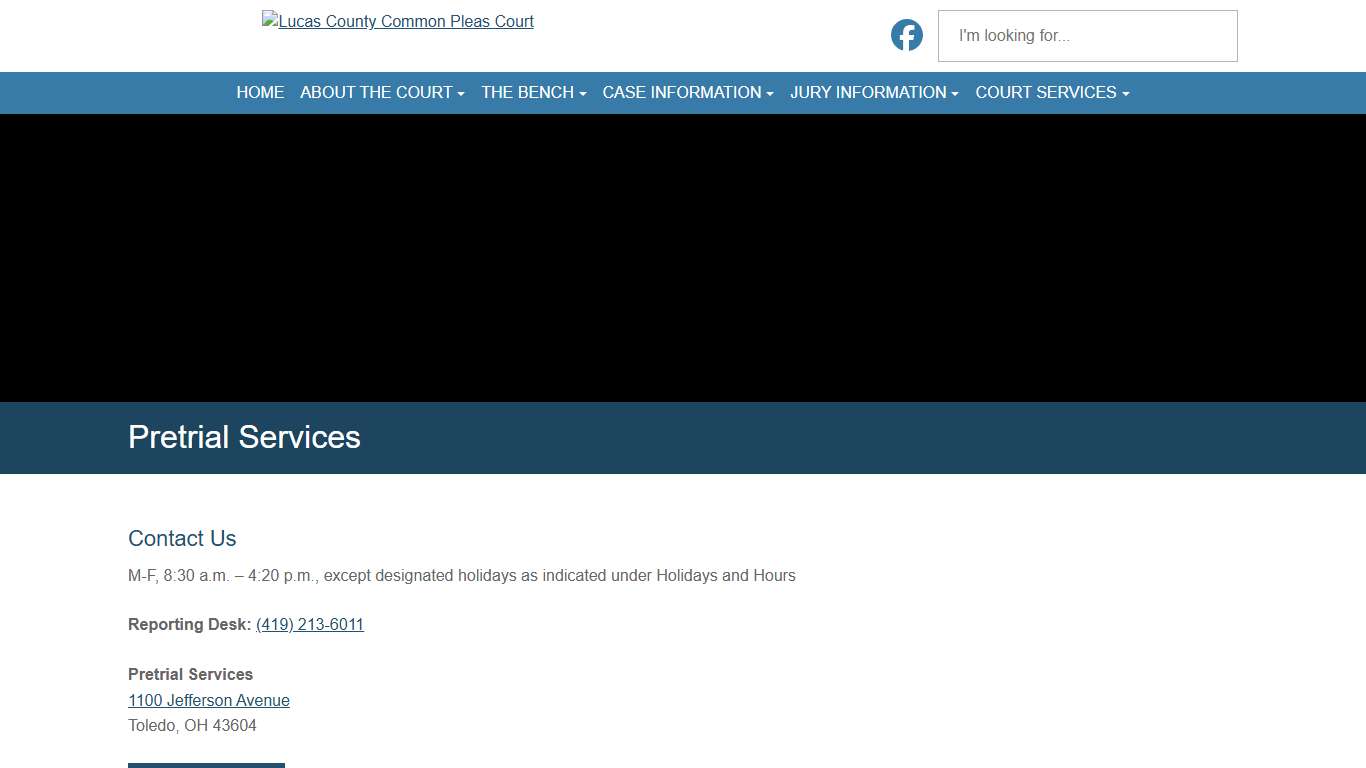
Task: Call the Reporting Desk phone number link
Action: (x=310, y=624)
